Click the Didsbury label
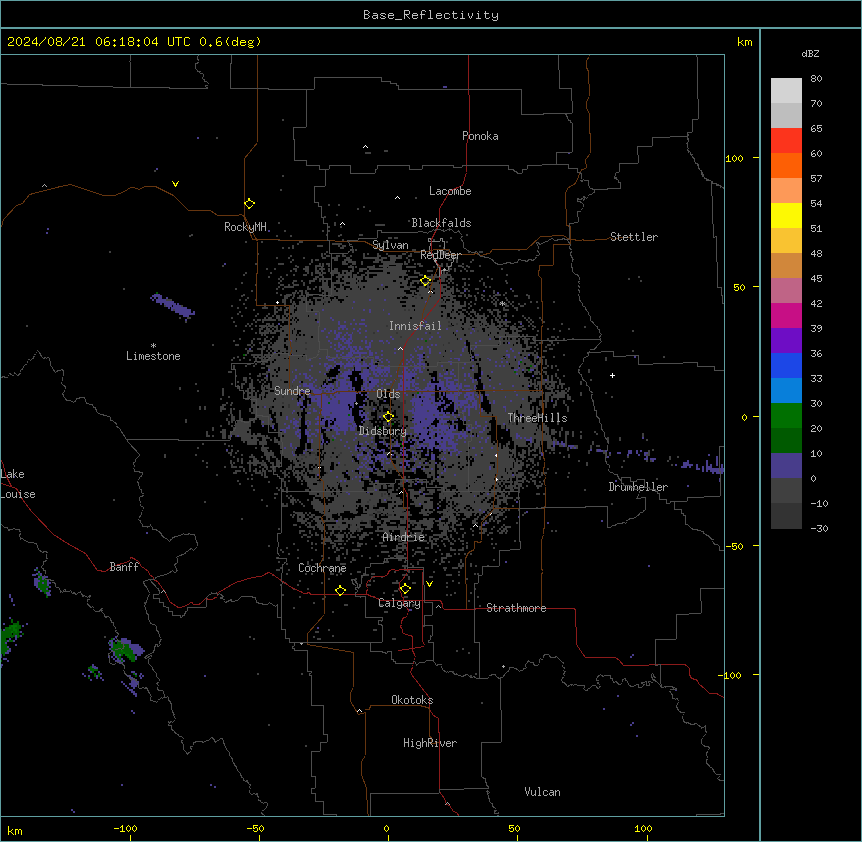 pyautogui.click(x=383, y=431)
